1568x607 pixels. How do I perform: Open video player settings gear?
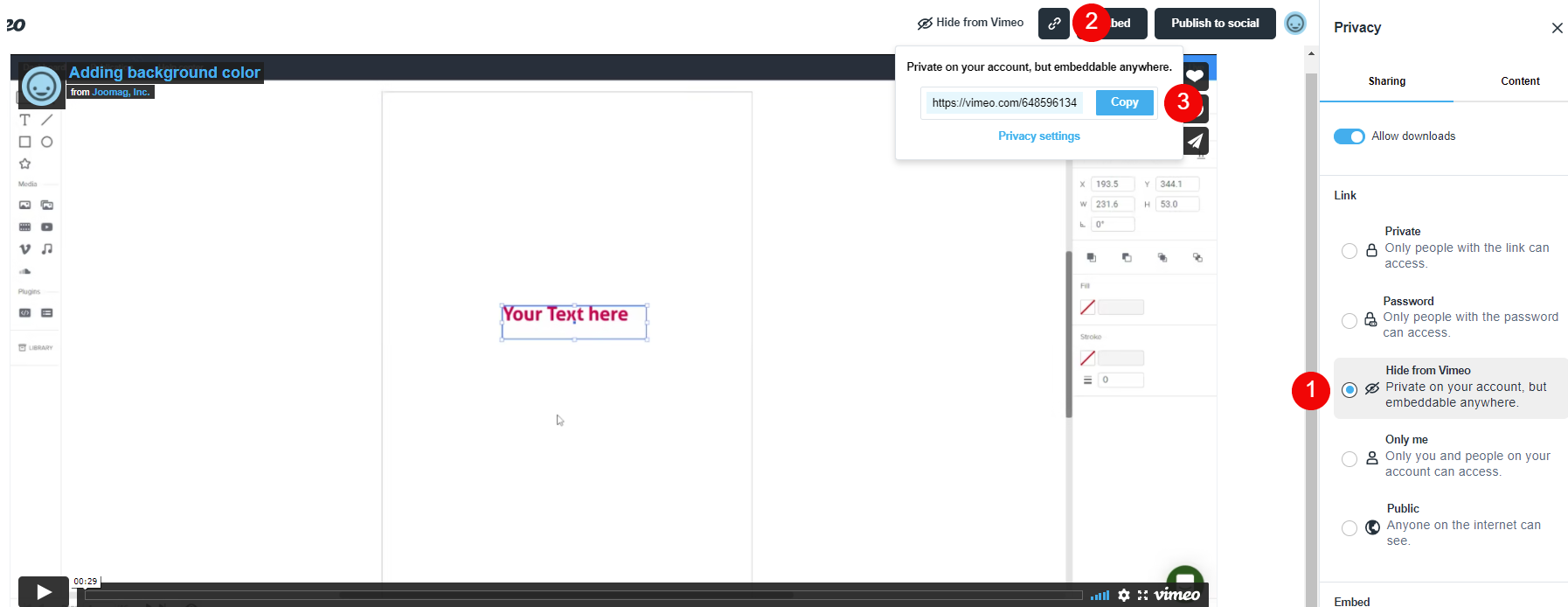point(1124,595)
